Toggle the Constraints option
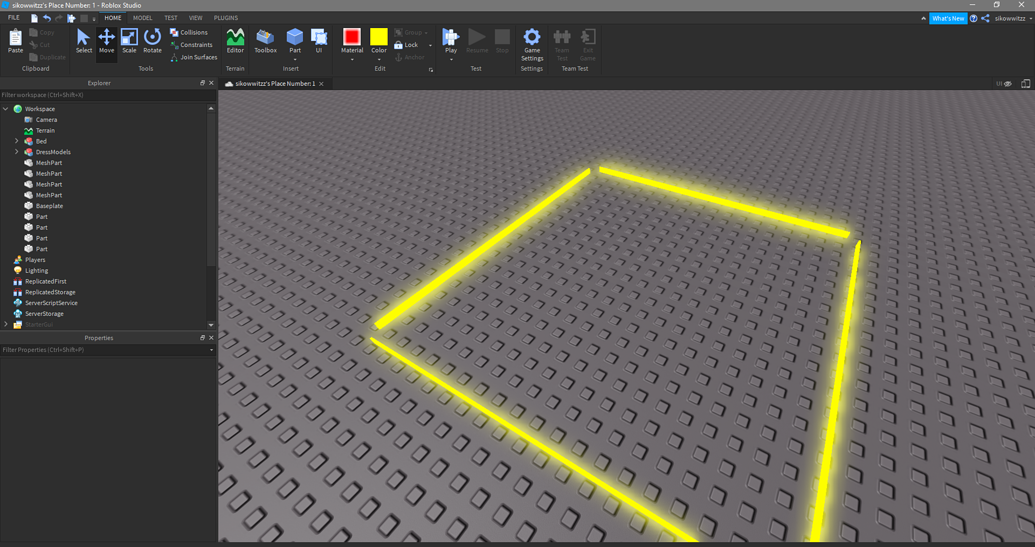 tap(191, 45)
